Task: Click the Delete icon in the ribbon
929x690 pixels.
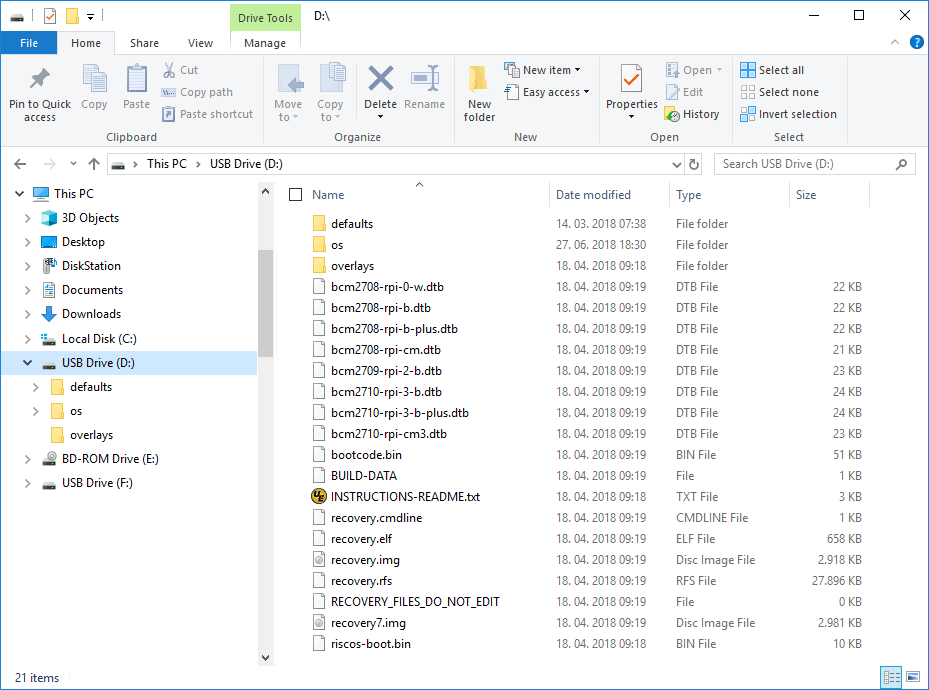Action: click(x=380, y=79)
